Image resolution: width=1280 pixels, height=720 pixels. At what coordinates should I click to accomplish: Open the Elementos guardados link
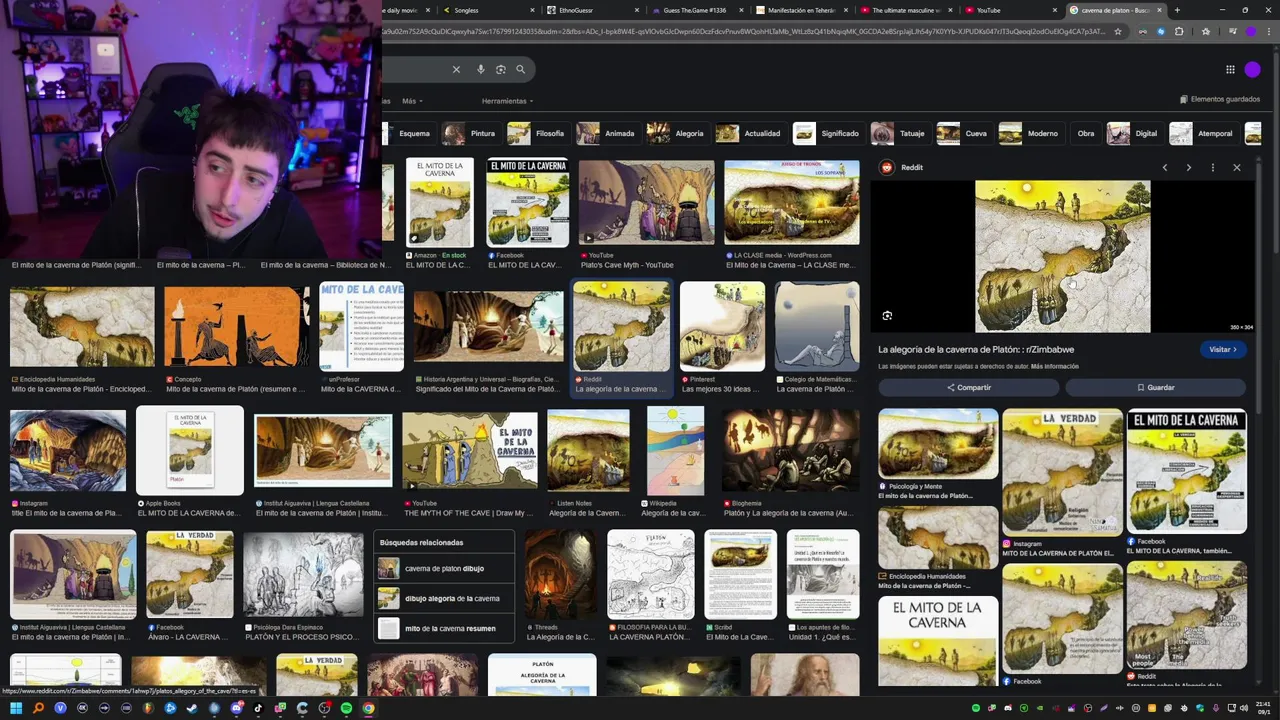pos(1220,99)
